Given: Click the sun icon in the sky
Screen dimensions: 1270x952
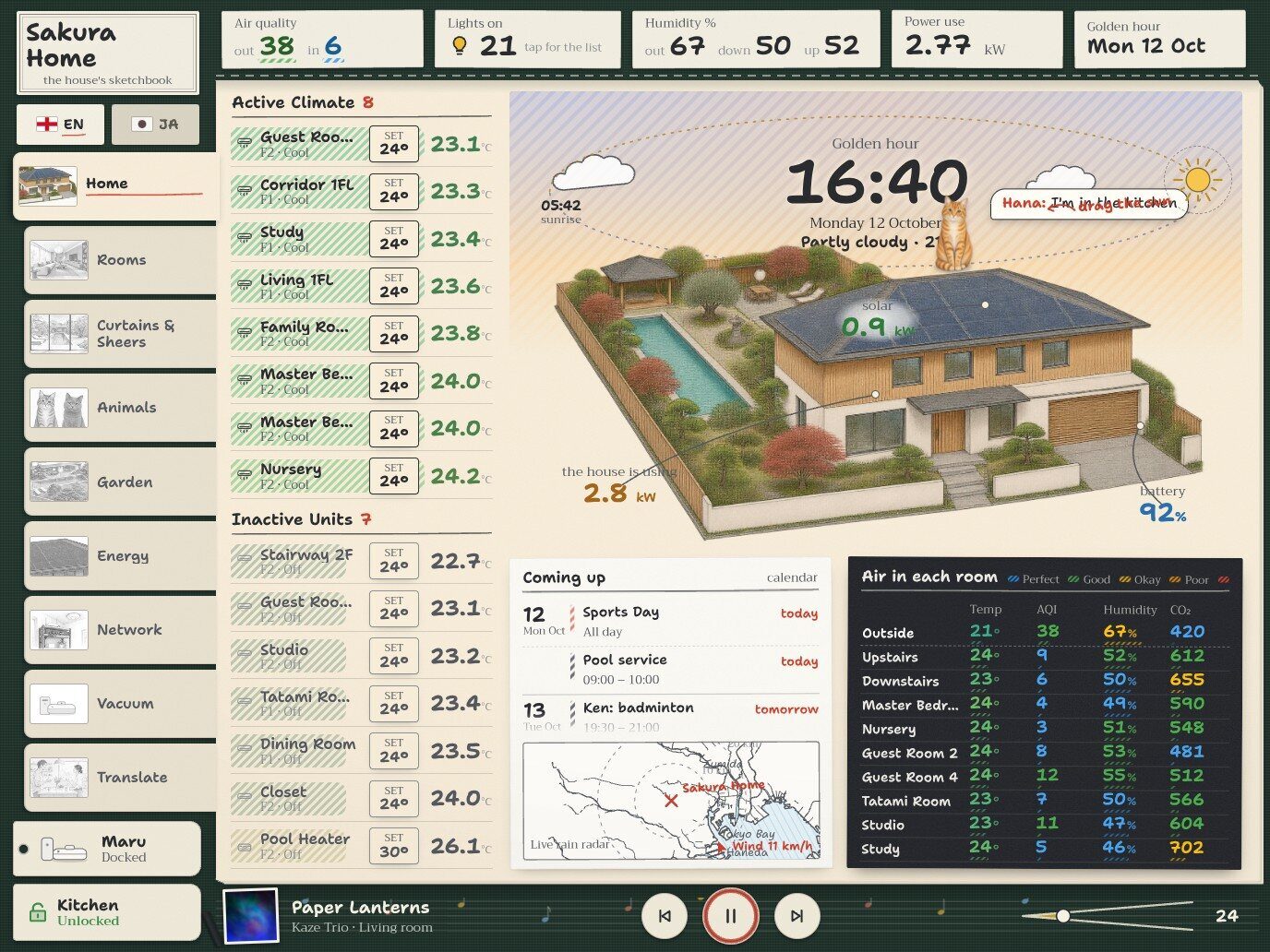Looking at the screenshot, I should tap(1197, 179).
